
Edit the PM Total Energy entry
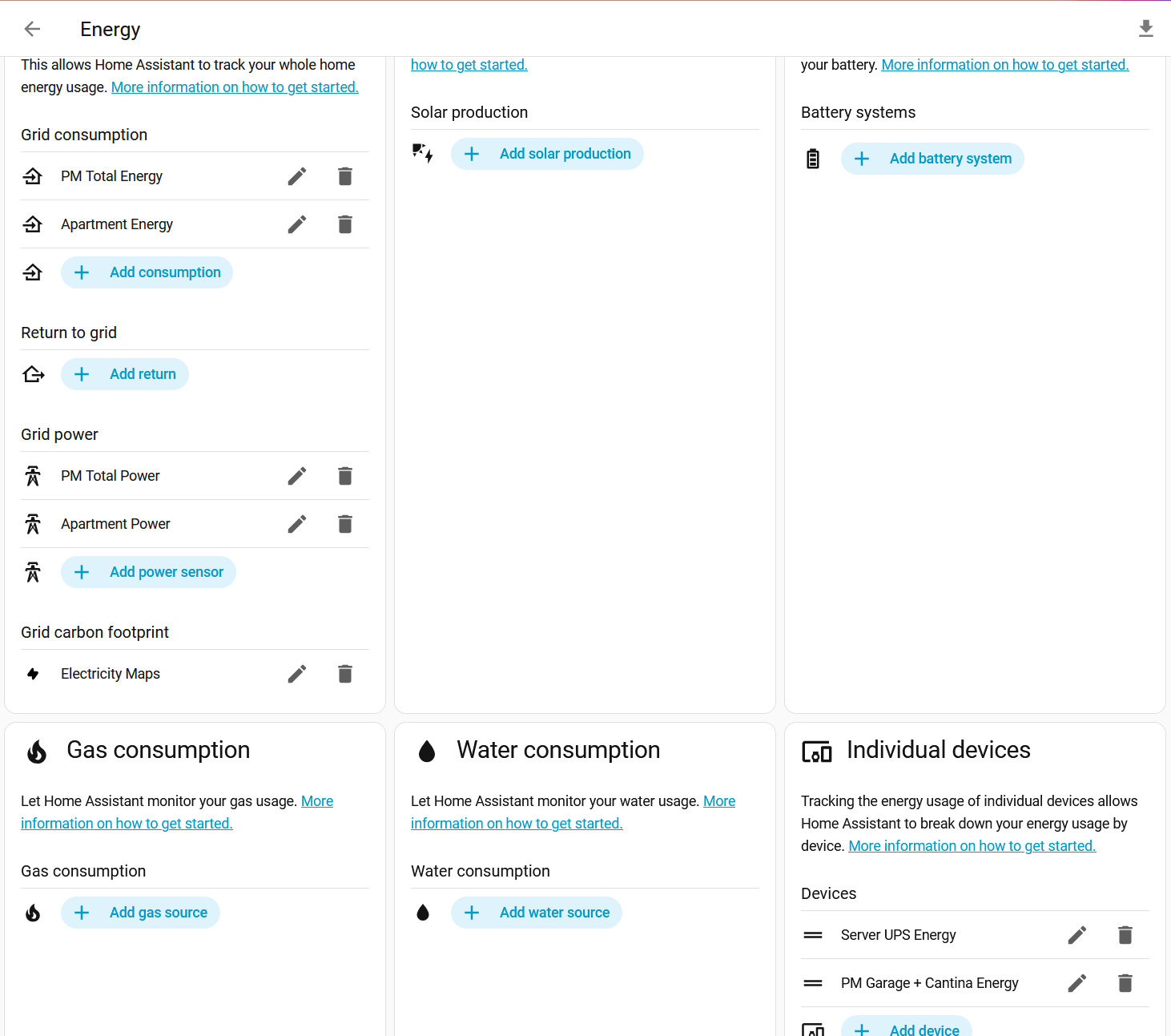(297, 176)
